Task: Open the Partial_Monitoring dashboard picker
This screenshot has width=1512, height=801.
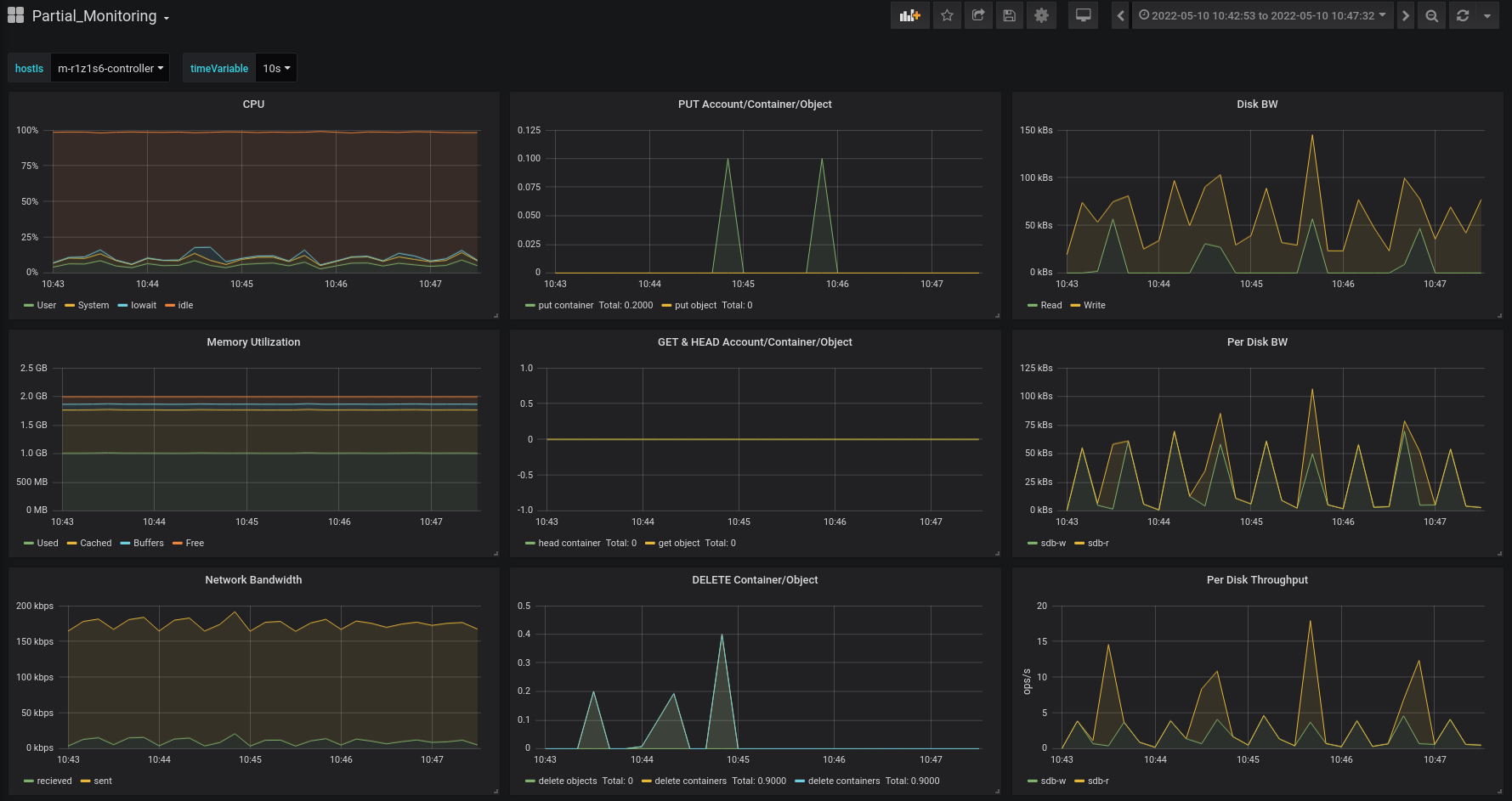Action: click(94, 16)
